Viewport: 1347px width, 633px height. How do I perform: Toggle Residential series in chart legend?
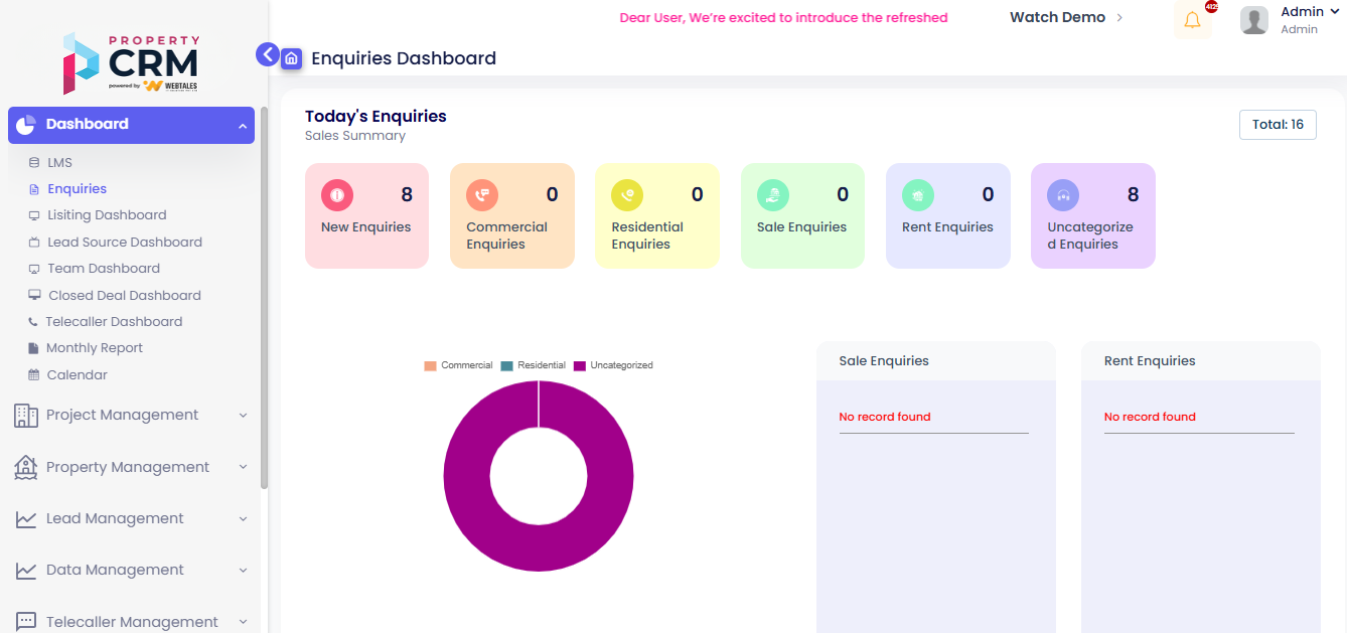pos(533,366)
